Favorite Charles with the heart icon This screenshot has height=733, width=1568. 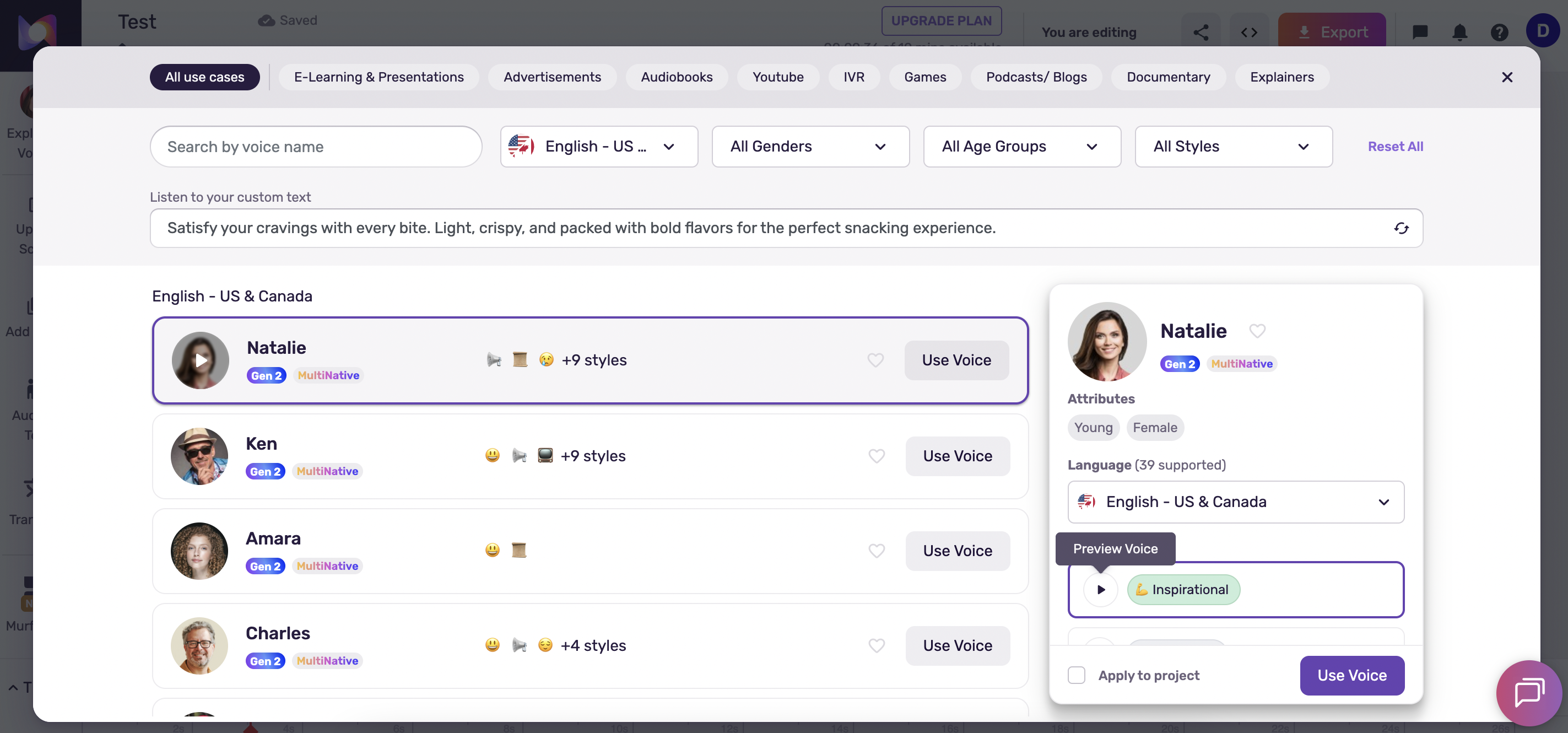tap(876, 645)
